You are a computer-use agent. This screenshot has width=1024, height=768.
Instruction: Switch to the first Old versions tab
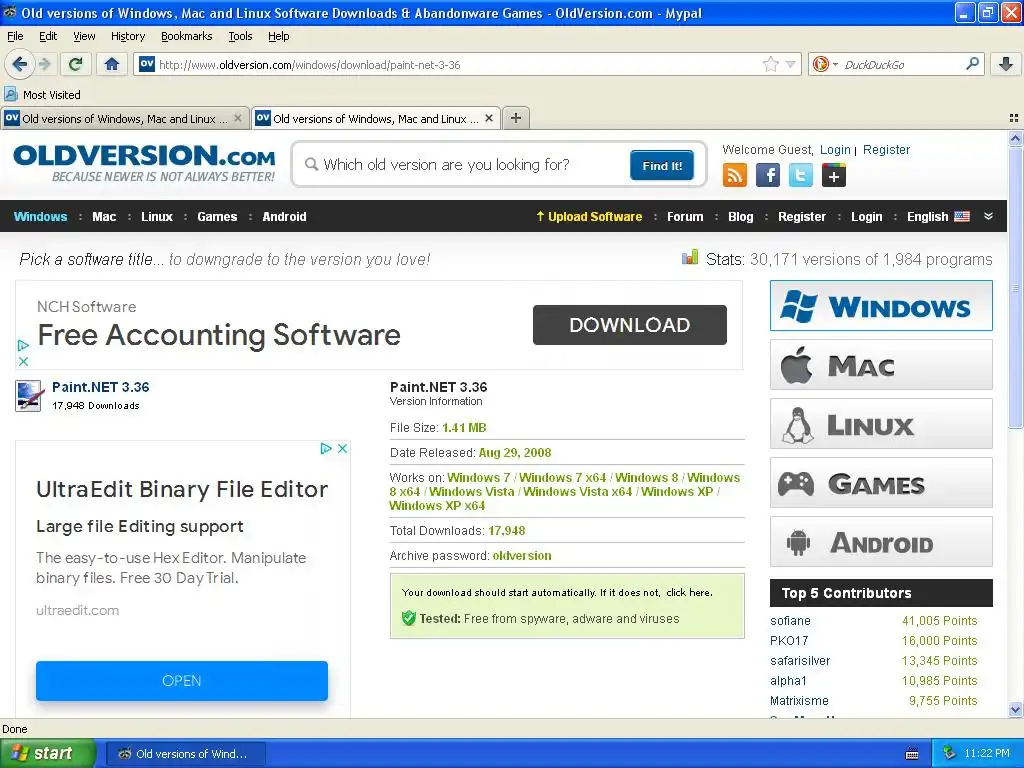click(125, 118)
